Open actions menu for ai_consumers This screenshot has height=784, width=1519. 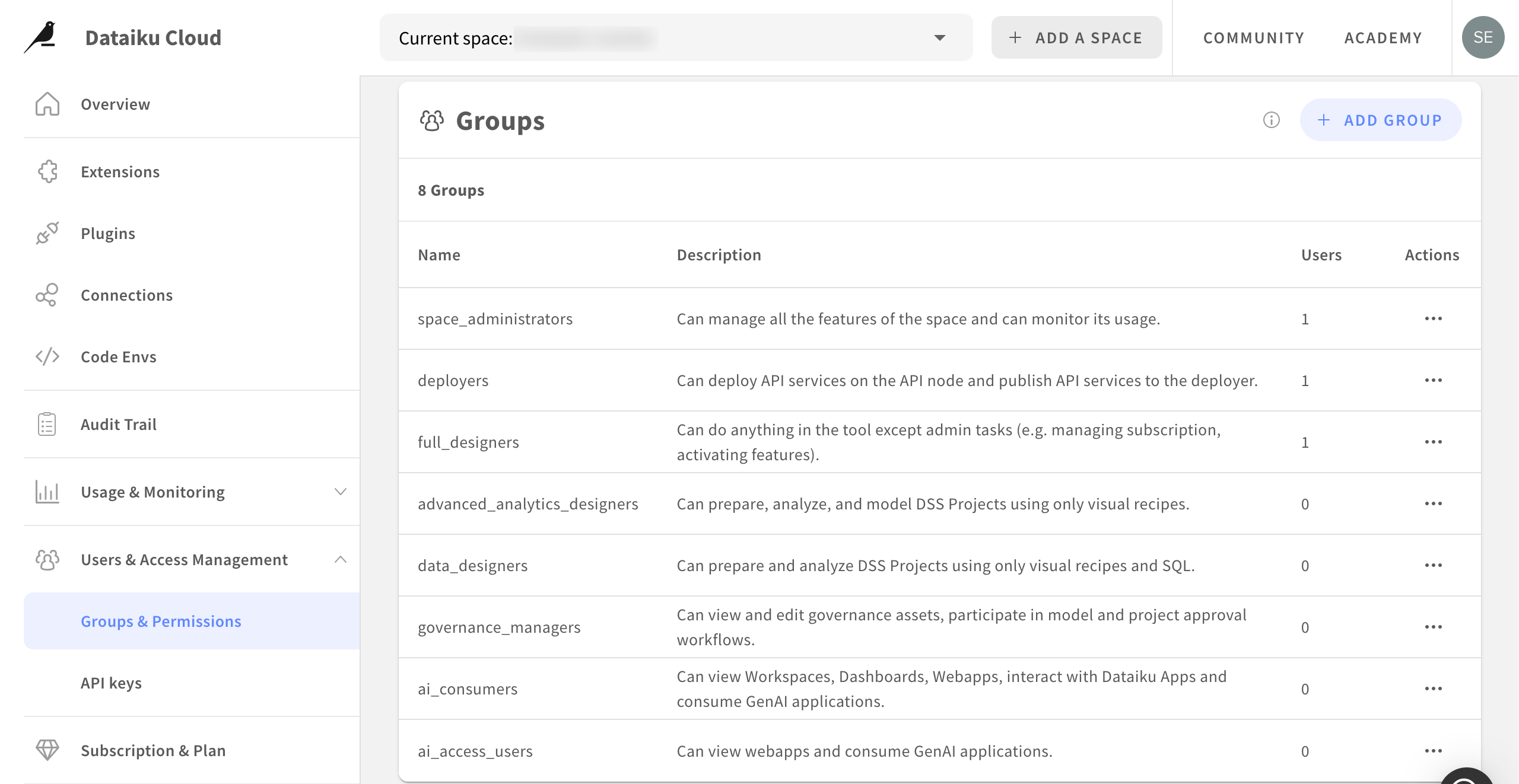tap(1434, 689)
